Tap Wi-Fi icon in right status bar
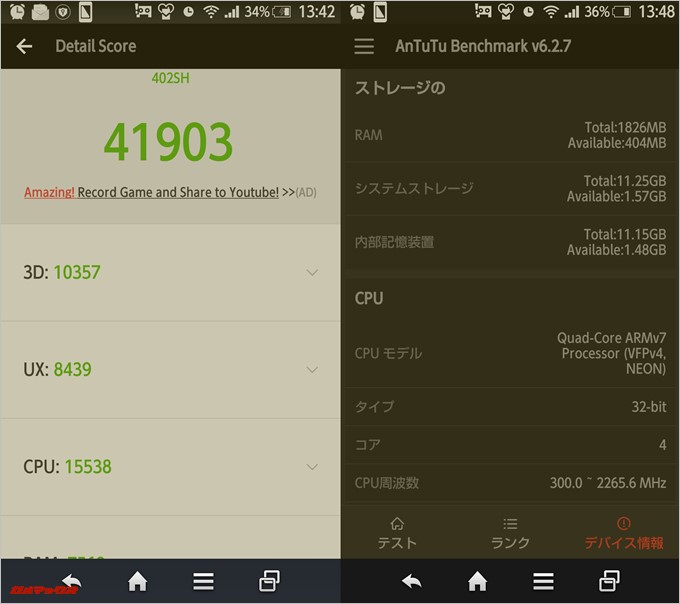Screen dimensions: 680x604 tap(551, 12)
